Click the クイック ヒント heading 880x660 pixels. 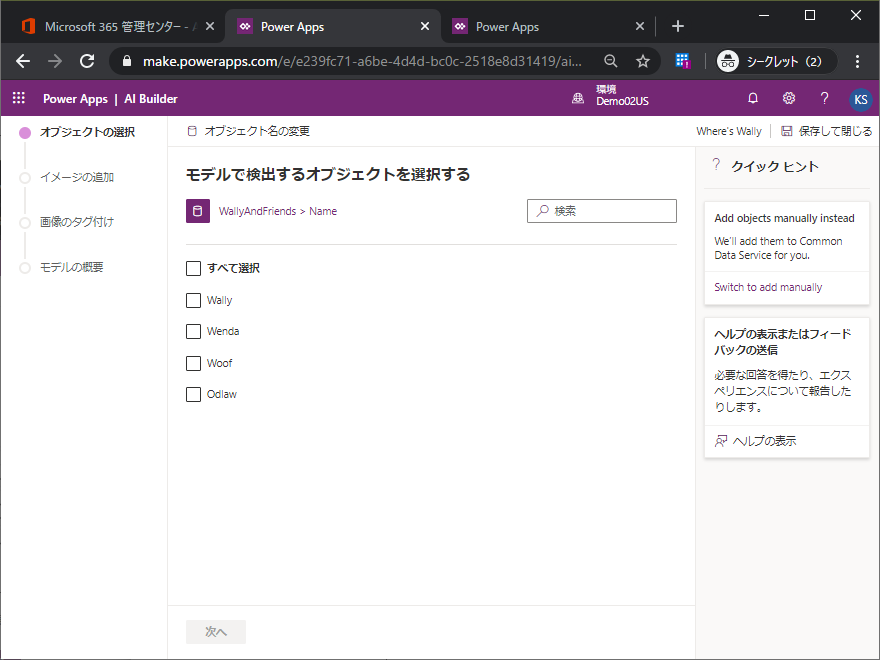click(x=774, y=166)
